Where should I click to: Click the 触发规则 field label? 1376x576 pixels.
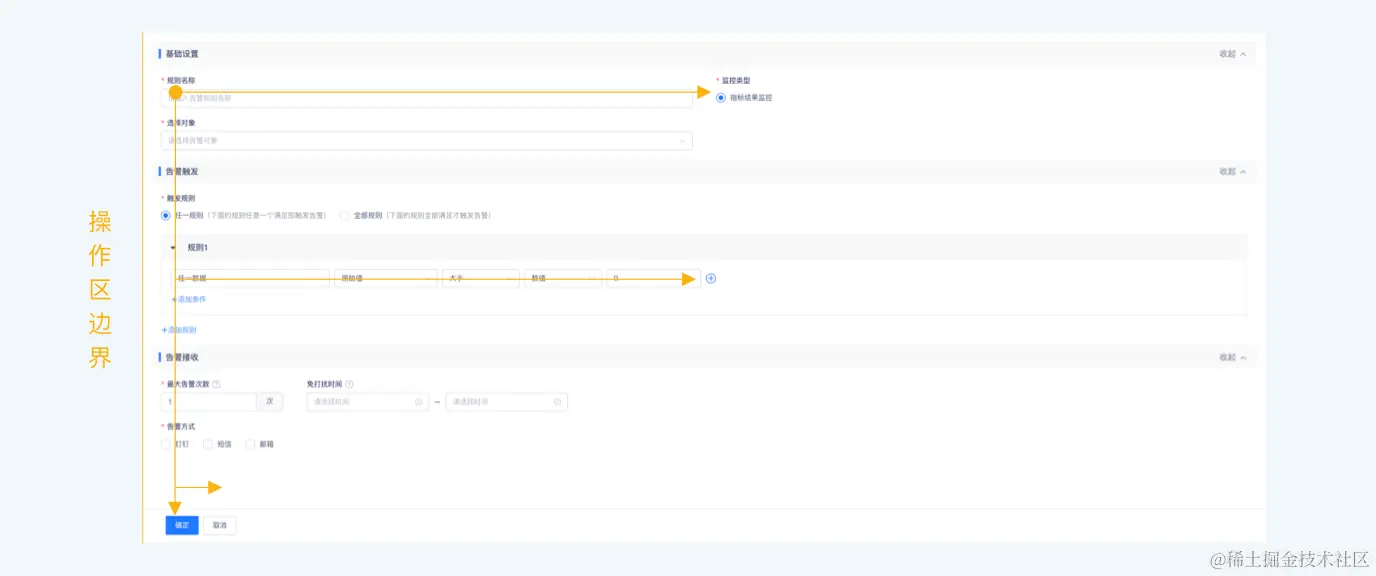[181, 198]
